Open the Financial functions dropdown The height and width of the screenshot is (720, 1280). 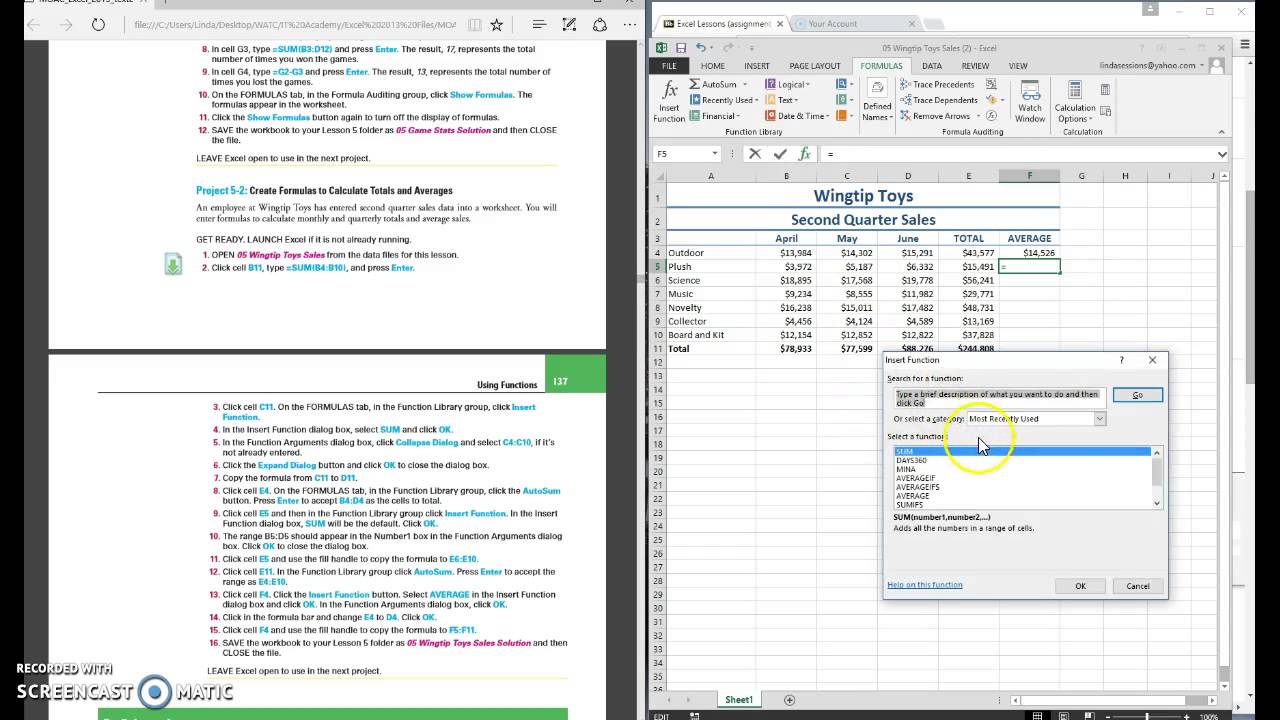pos(716,116)
